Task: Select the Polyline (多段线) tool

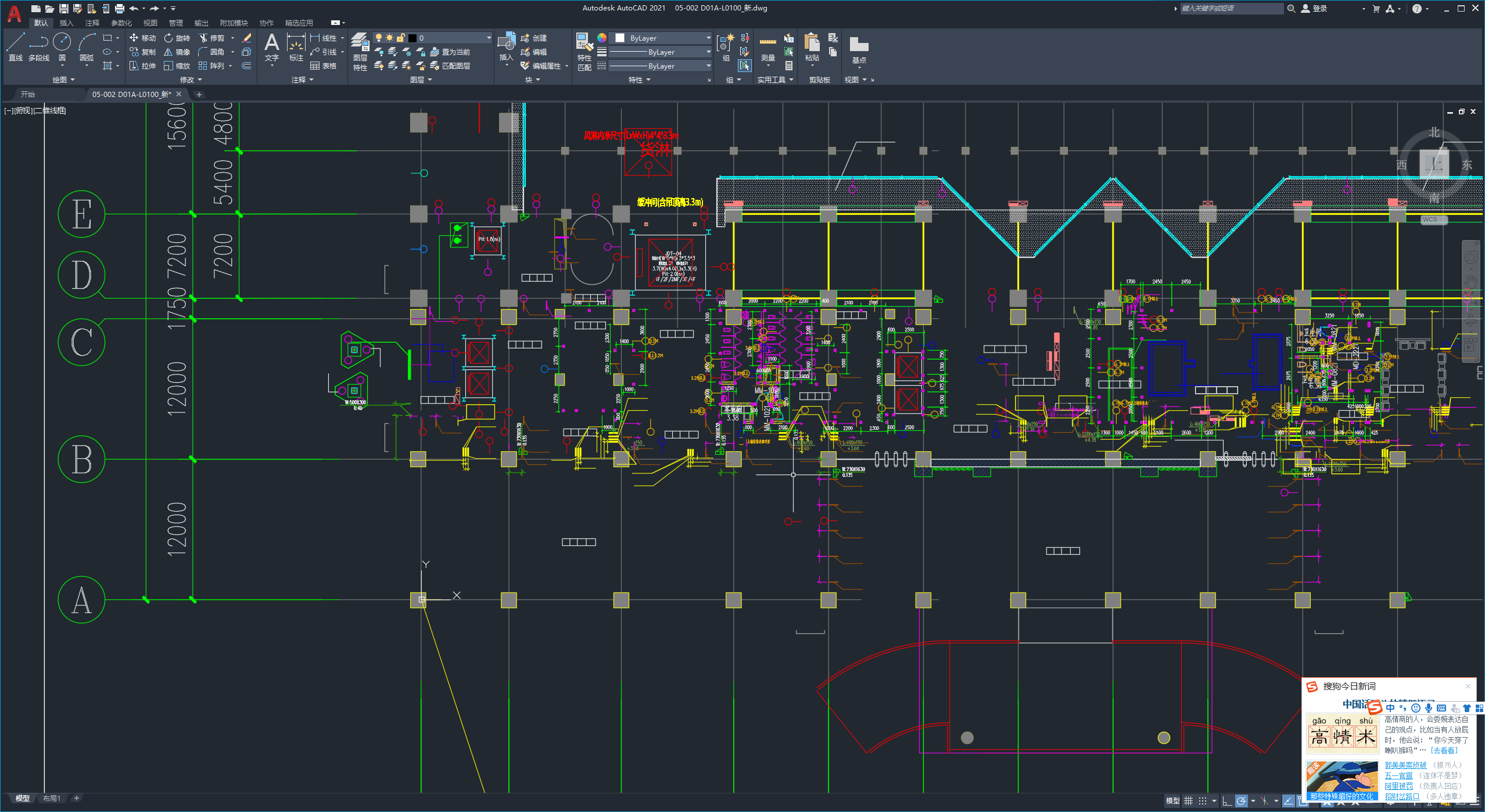Action: tap(39, 46)
